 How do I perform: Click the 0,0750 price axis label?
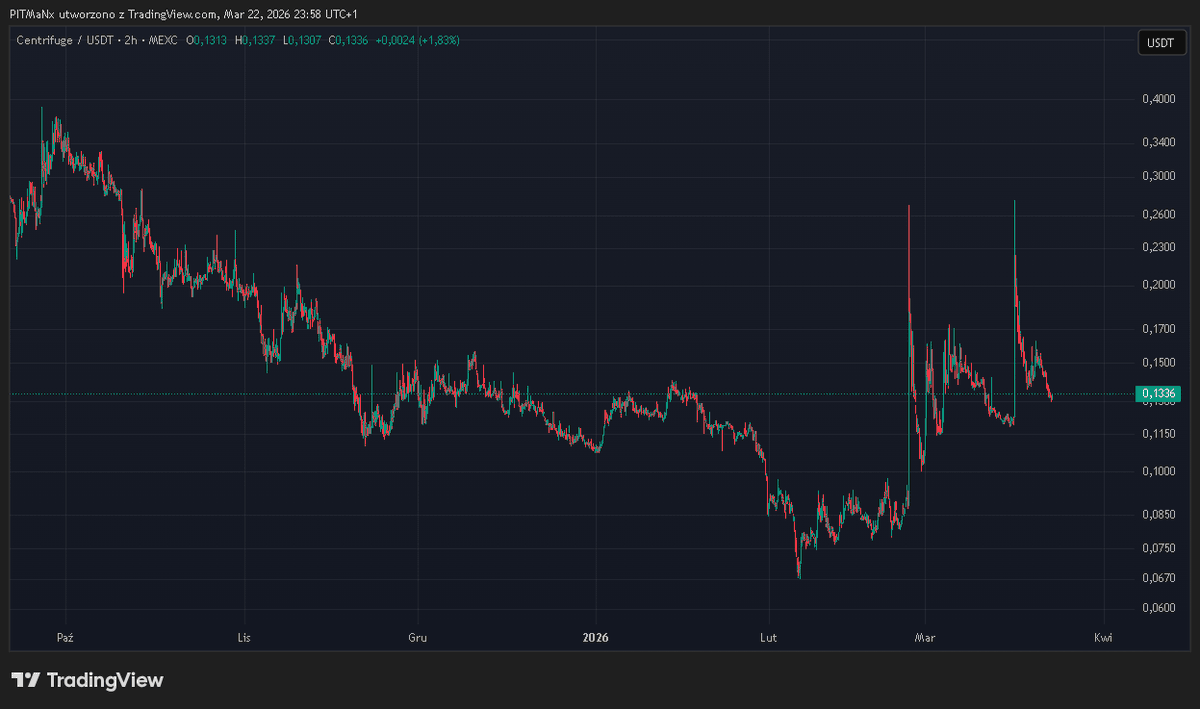[1159, 548]
